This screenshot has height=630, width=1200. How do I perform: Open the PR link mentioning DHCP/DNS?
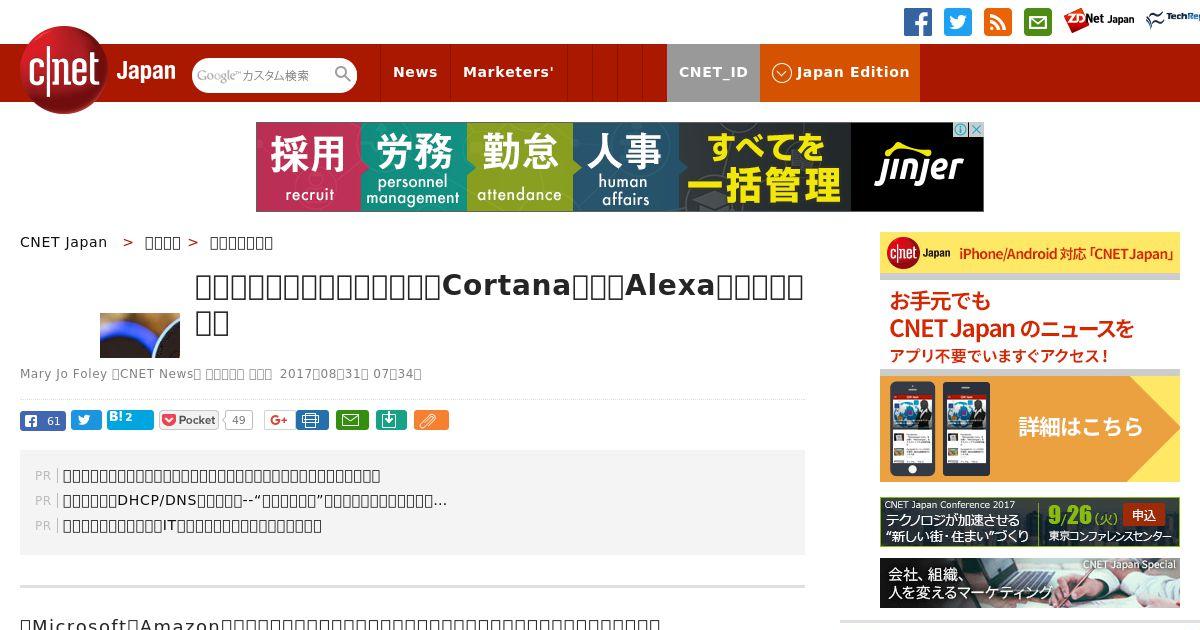255,501
